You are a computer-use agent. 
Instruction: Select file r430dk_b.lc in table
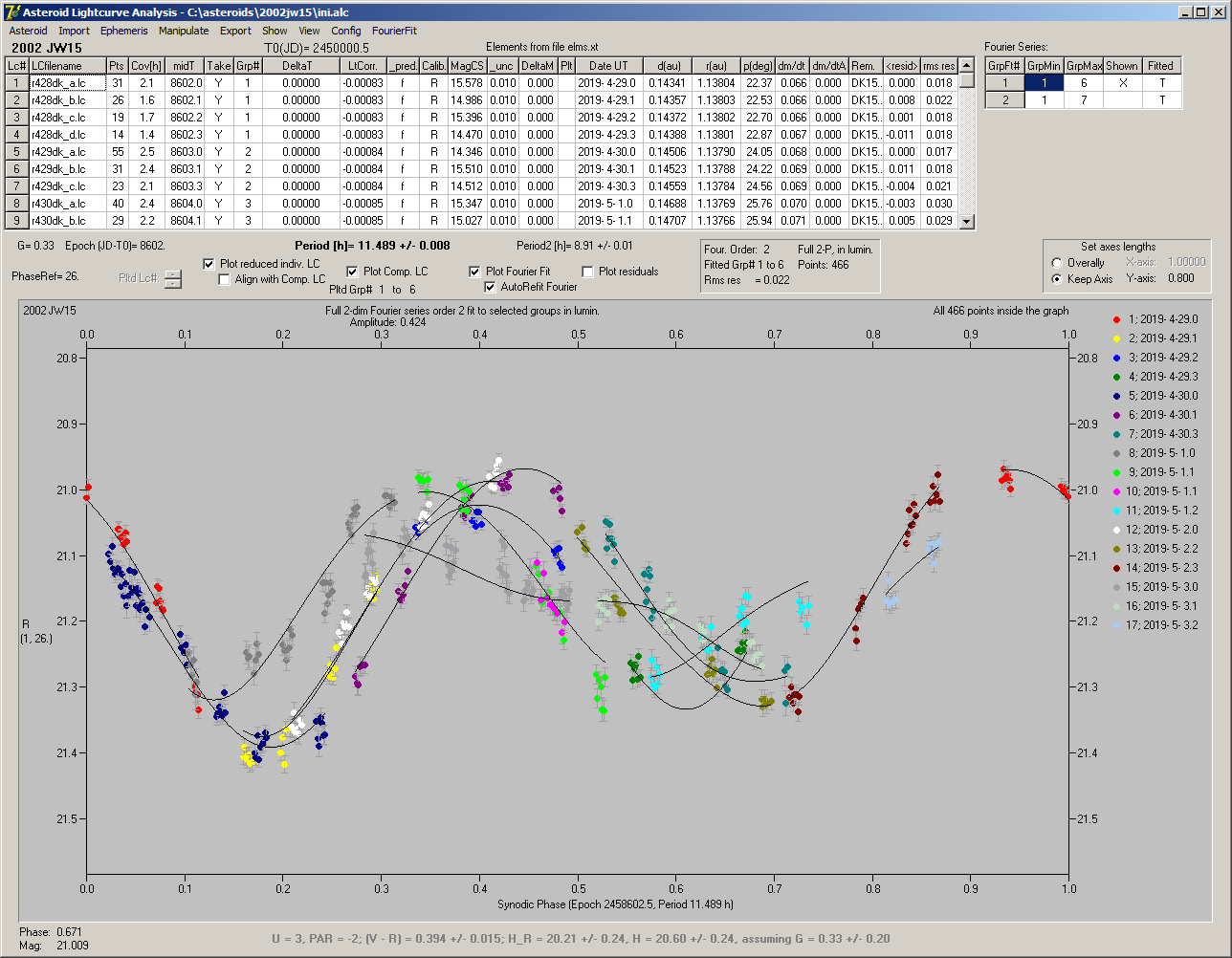[x=67, y=221]
